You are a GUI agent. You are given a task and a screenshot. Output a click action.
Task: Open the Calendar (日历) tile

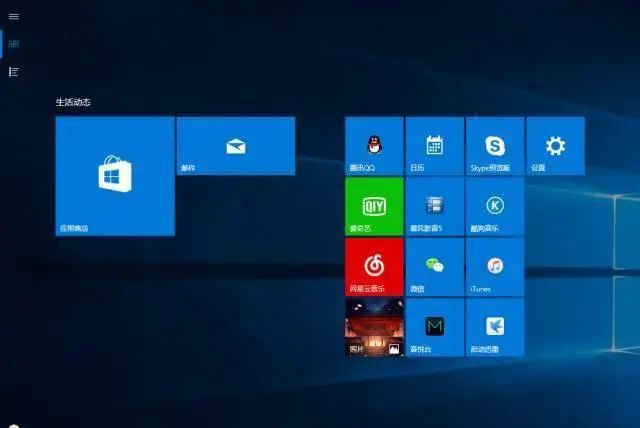[x=435, y=146]
